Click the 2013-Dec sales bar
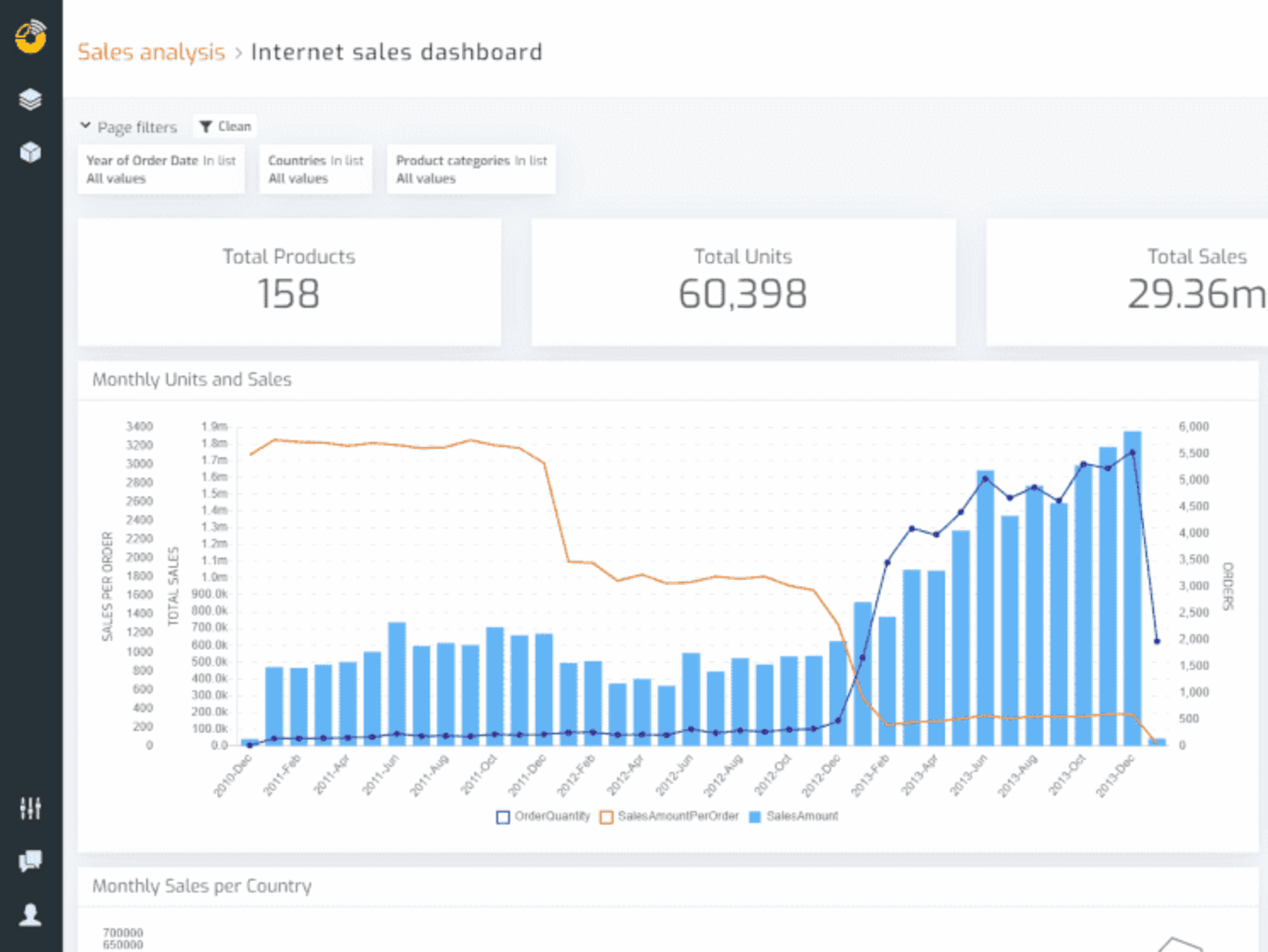Image resolution: width=1268 pixels, height=952 pixels. point(1133,588)
